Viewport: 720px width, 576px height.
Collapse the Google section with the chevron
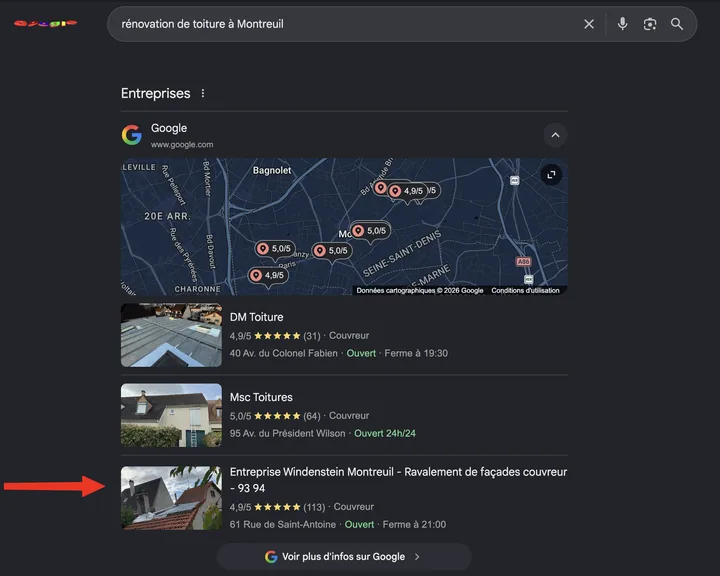click(x=555, y=135)
